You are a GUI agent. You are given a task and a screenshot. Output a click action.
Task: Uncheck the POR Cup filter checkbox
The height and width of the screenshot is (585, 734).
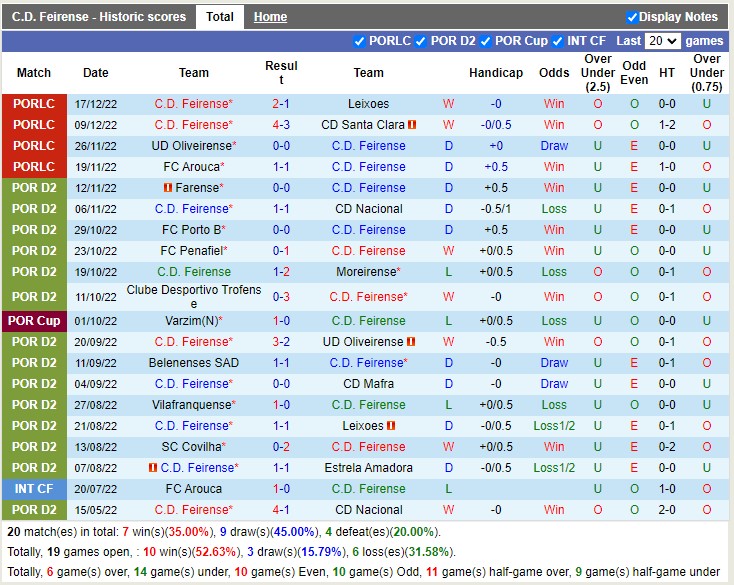tap(485, 41)
